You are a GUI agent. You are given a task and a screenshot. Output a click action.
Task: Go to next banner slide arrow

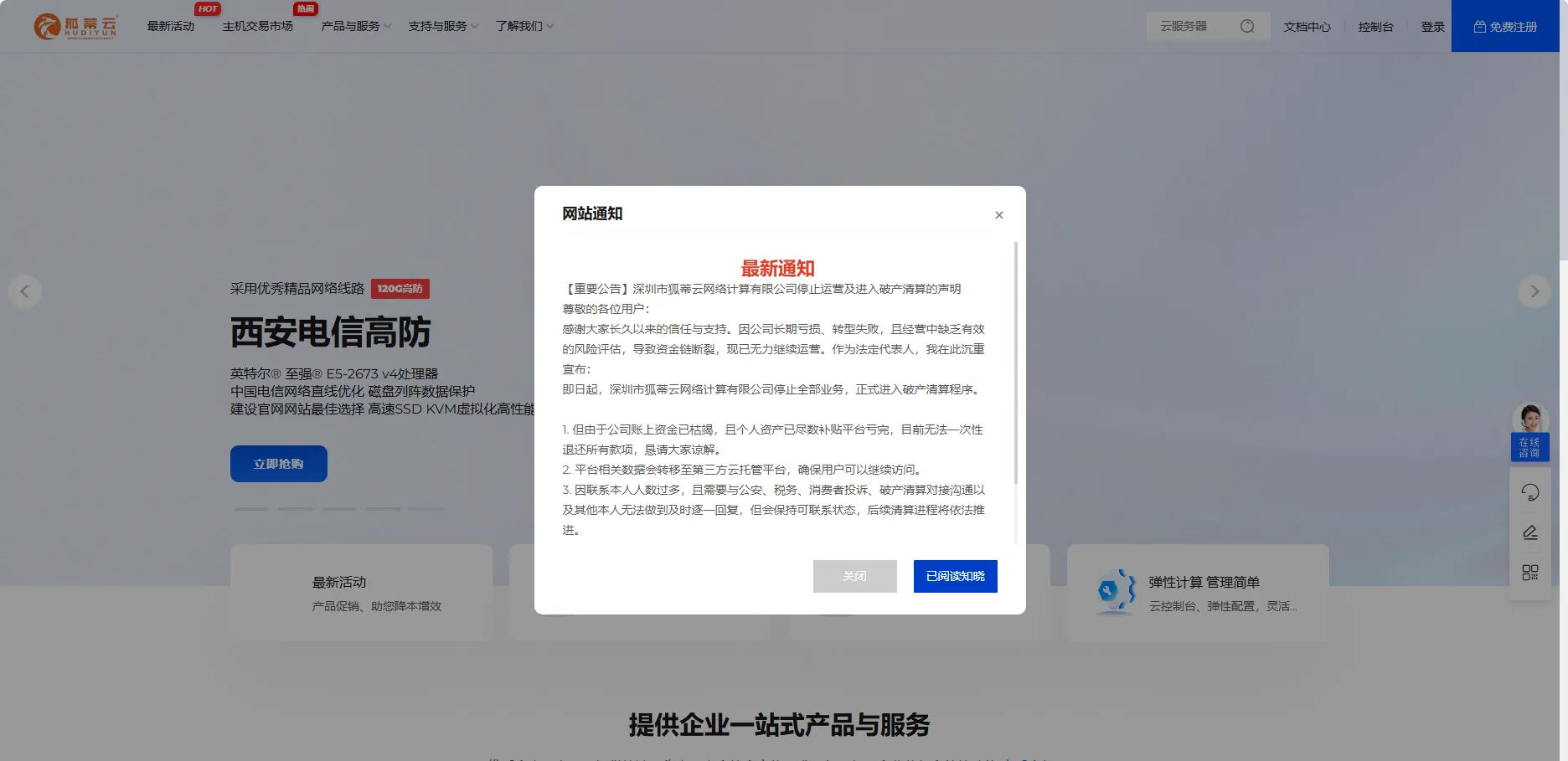1534,291
